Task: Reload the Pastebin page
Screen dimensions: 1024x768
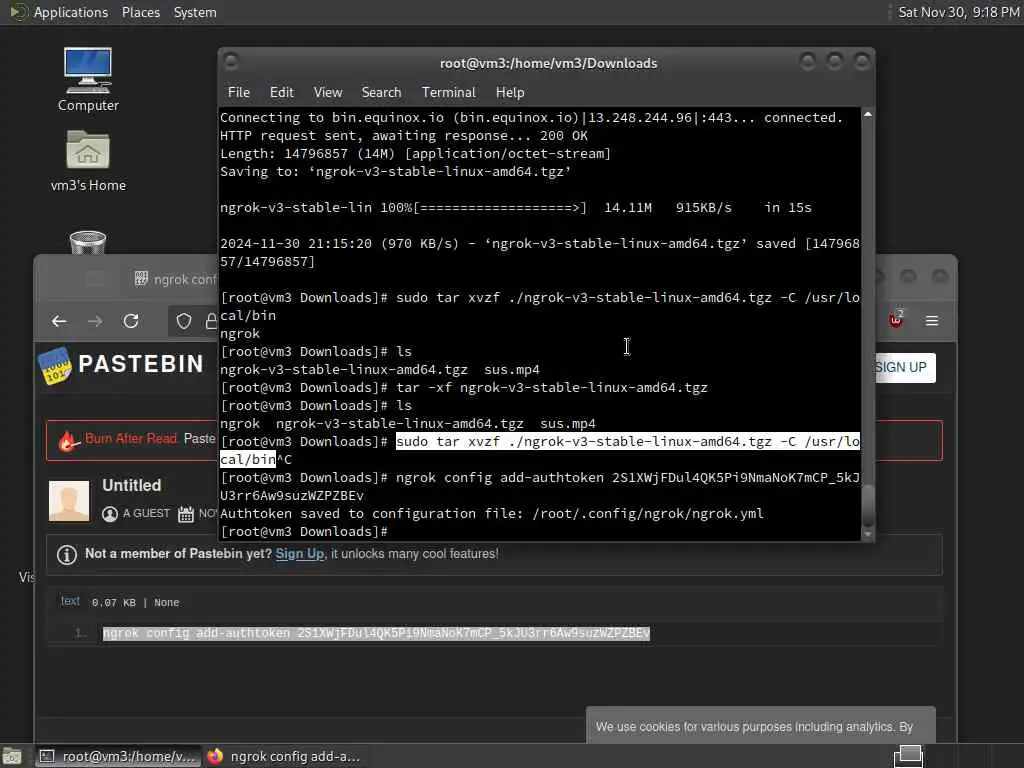Action: (131, 321)
